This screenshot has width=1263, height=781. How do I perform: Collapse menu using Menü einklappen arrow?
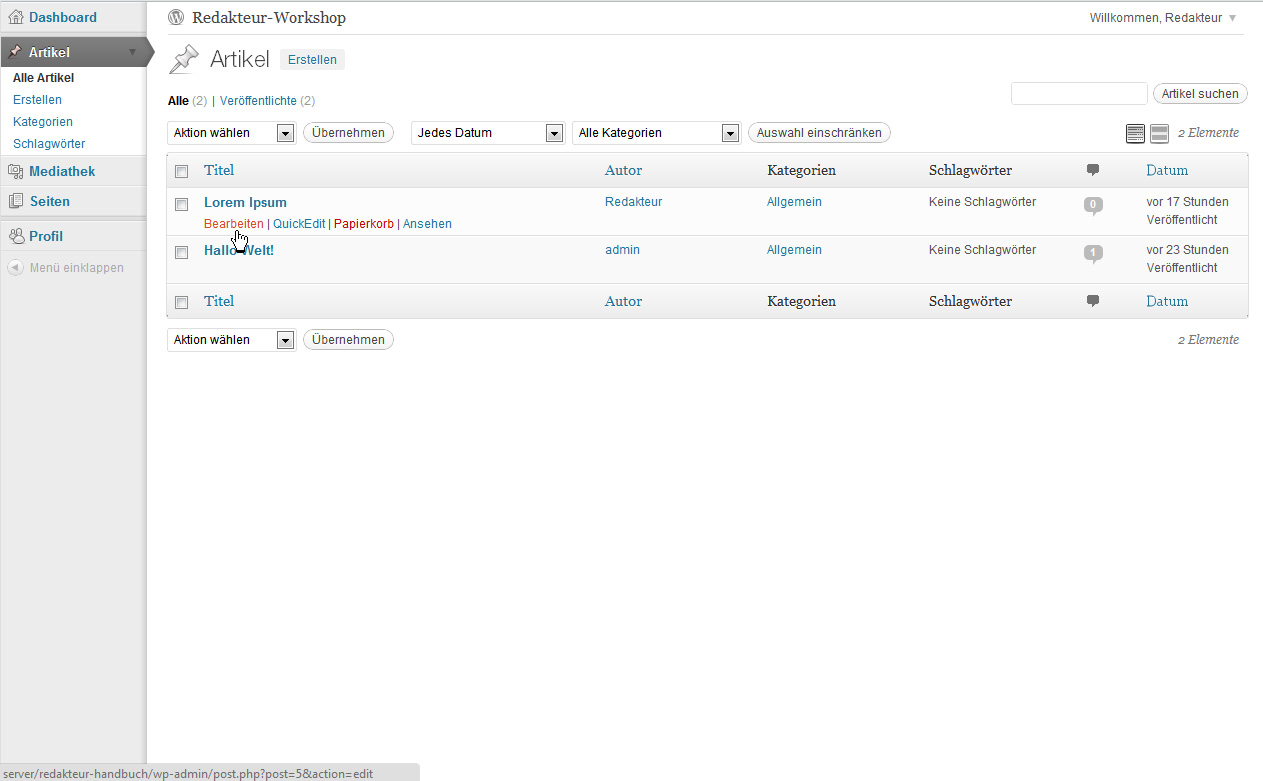point(16,268)
